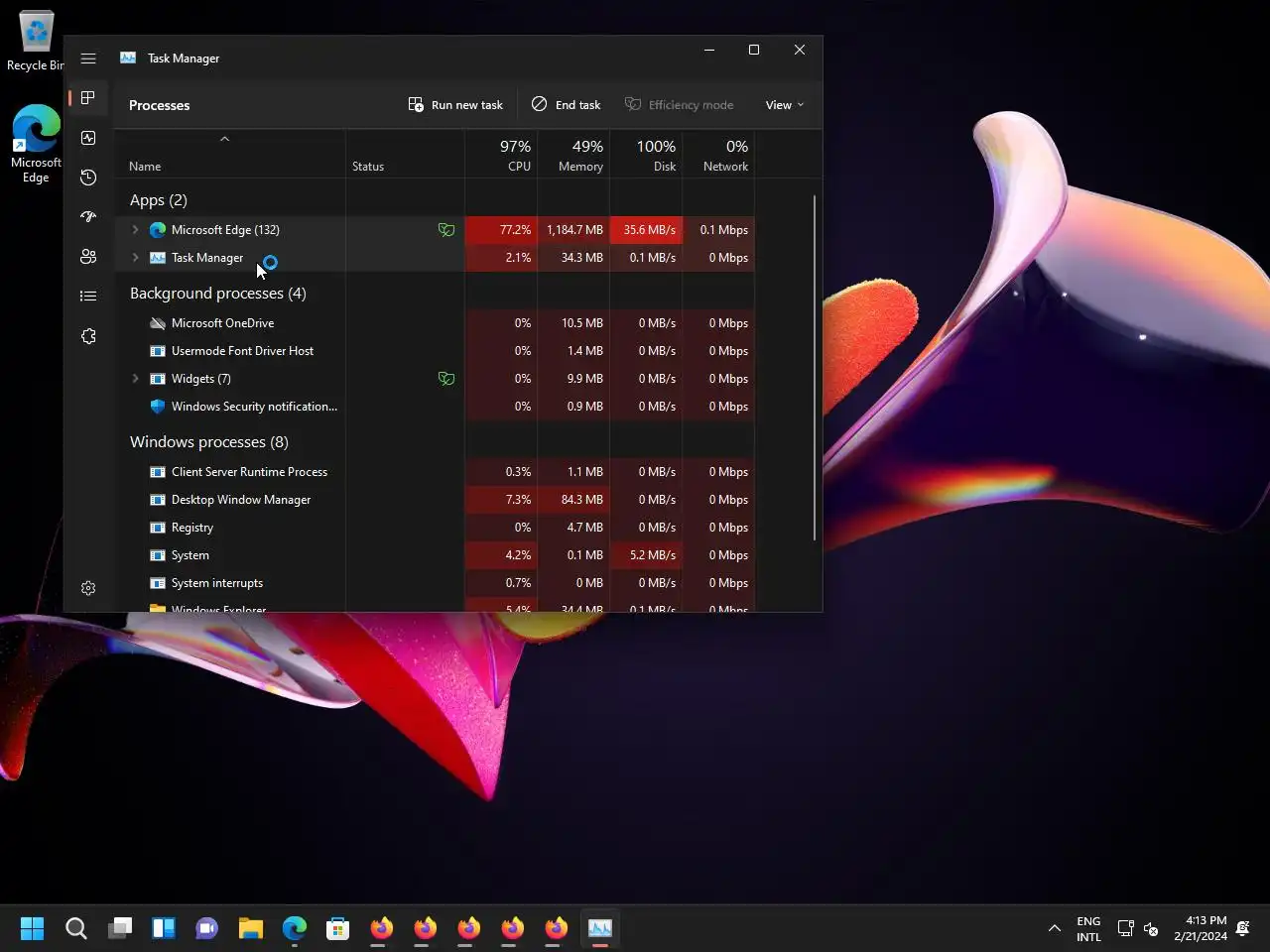Select the Registry process row

435,528
